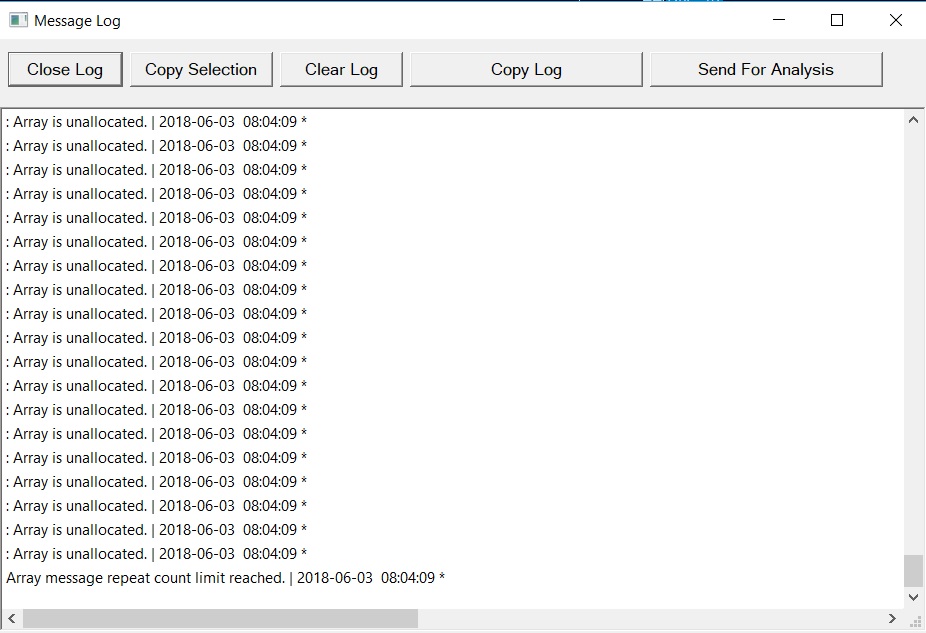Click the "Message Log" title bar text

tap(77, 20)
